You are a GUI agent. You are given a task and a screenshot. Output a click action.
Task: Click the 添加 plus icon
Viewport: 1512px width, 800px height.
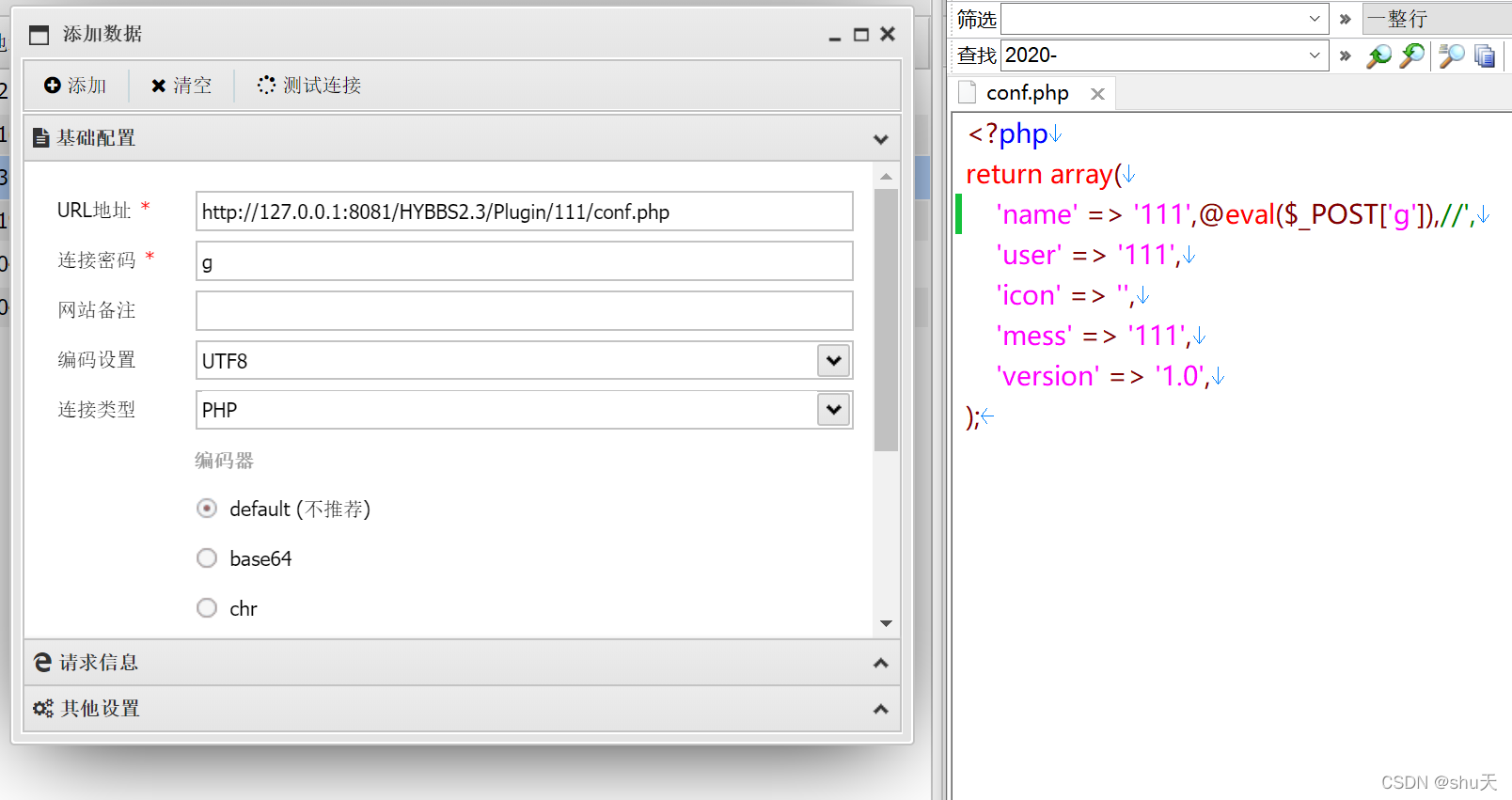(53, 86)
